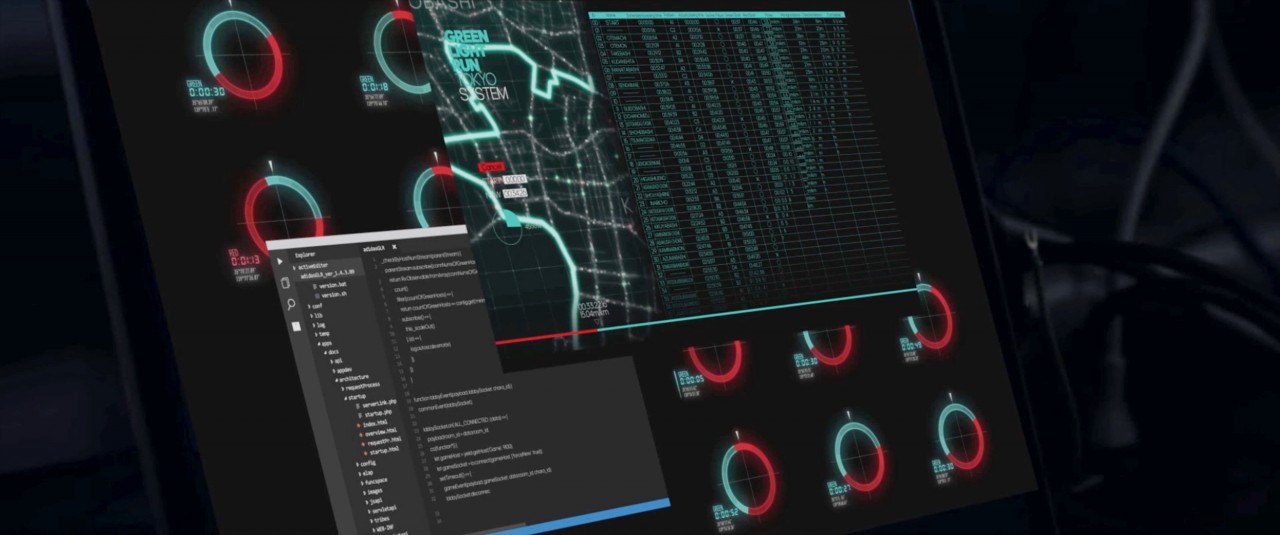Expand the servletapi folder
1280x535 pixels.
[x=380, y=510]
